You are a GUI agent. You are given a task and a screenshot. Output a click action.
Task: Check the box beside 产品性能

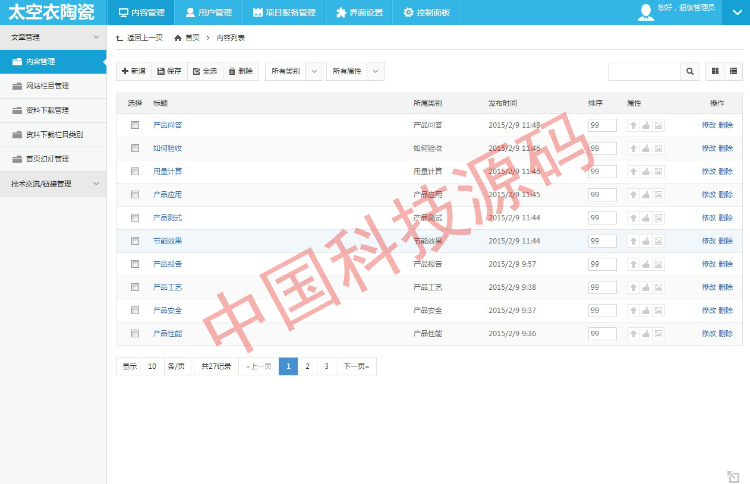[135, 333]
